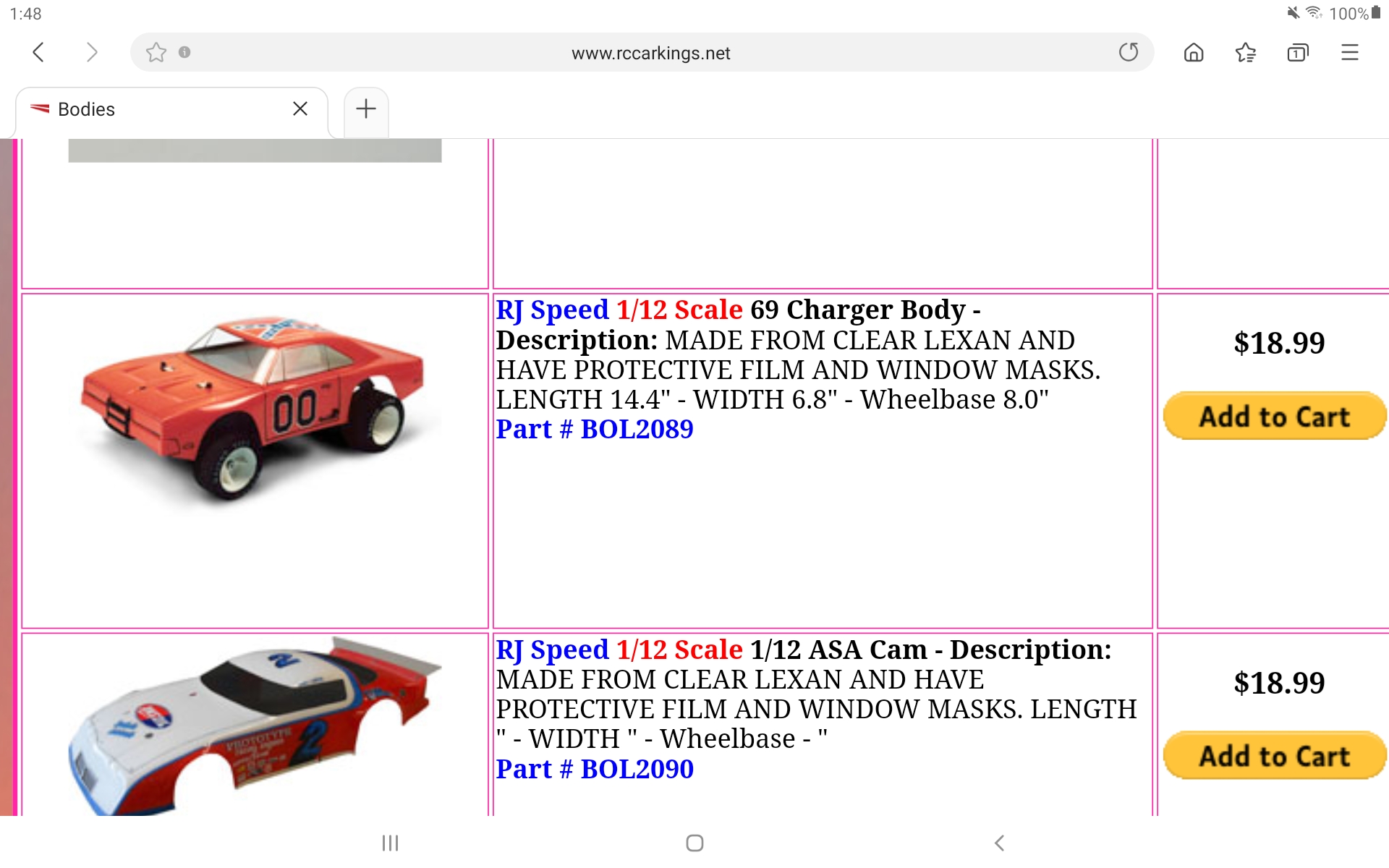Screen dimensions: 1389x868
Task: Add 1/12 ASA Cam body to cart
Action: pyautogui.click(x=1275, y=756)
